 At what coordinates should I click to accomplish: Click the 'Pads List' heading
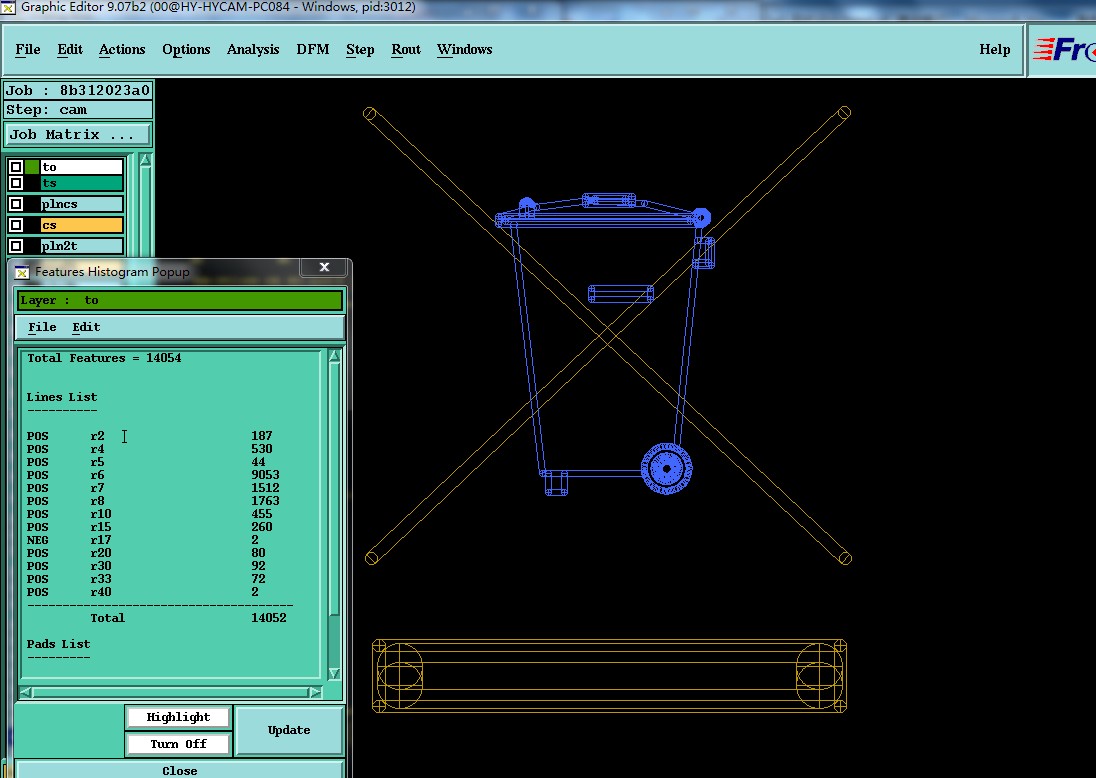(x=59, y=644)
